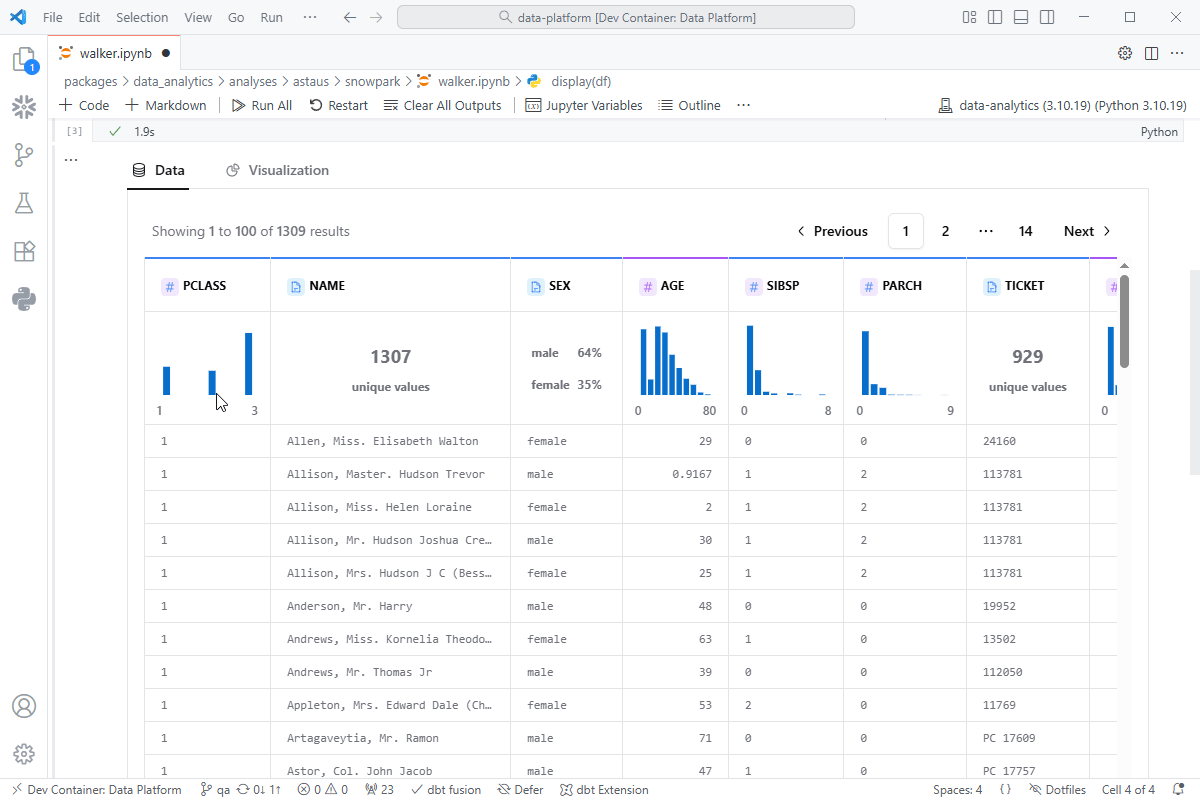Click Run All in notebook toolbar
The width and height of the screenshot is (1200, 800).
pyautogui.click(x=262, y=105)
